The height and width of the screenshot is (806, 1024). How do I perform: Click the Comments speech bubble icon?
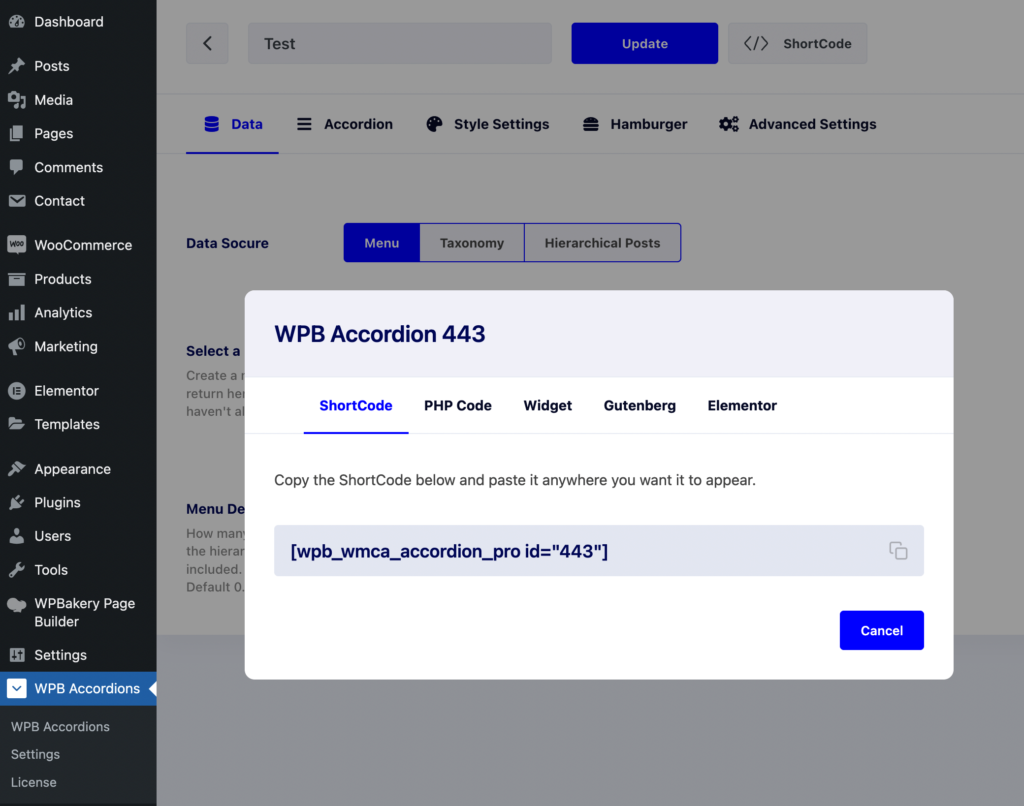[17, 167]
